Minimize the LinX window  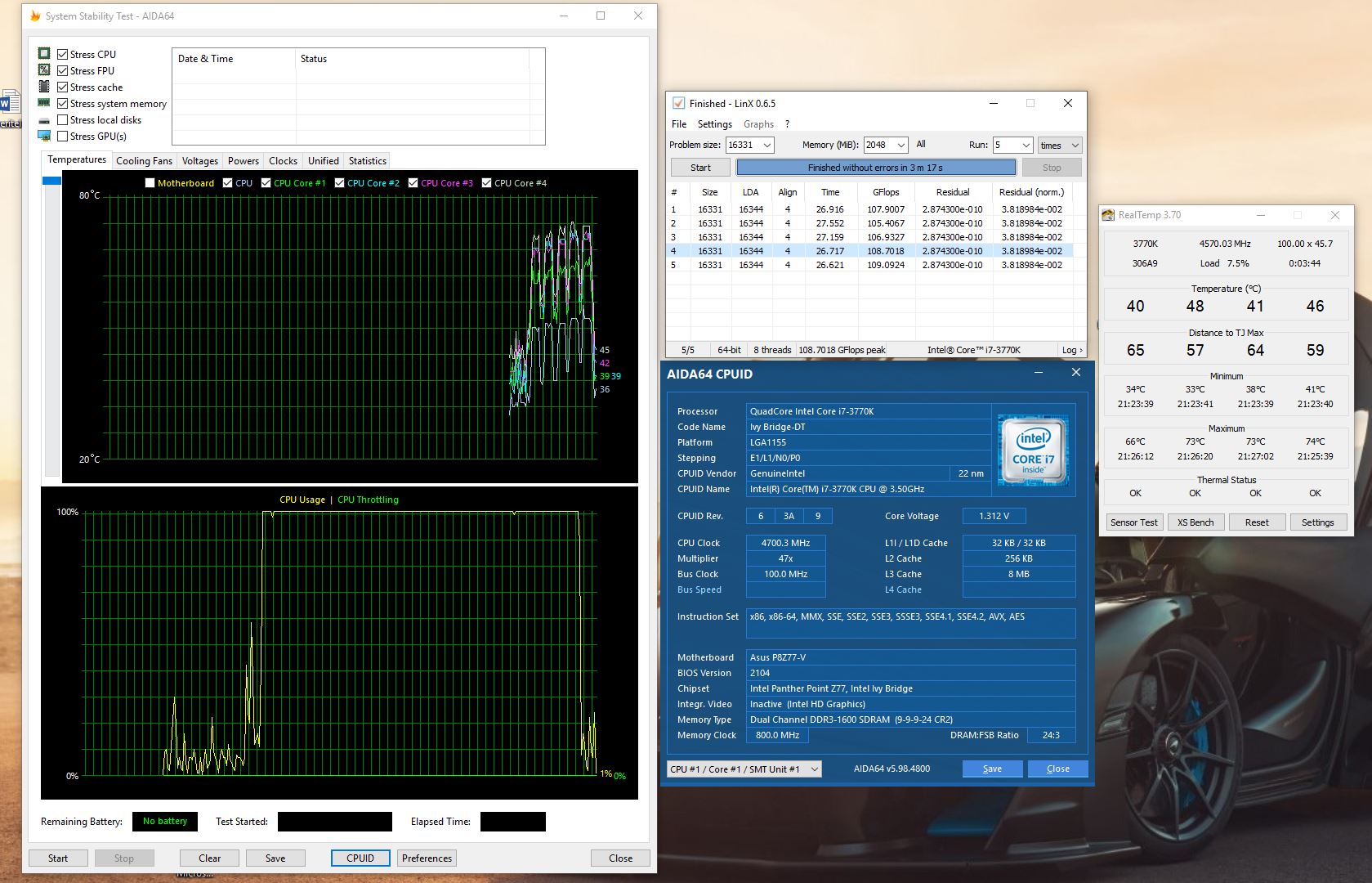(x=994, y=103)
